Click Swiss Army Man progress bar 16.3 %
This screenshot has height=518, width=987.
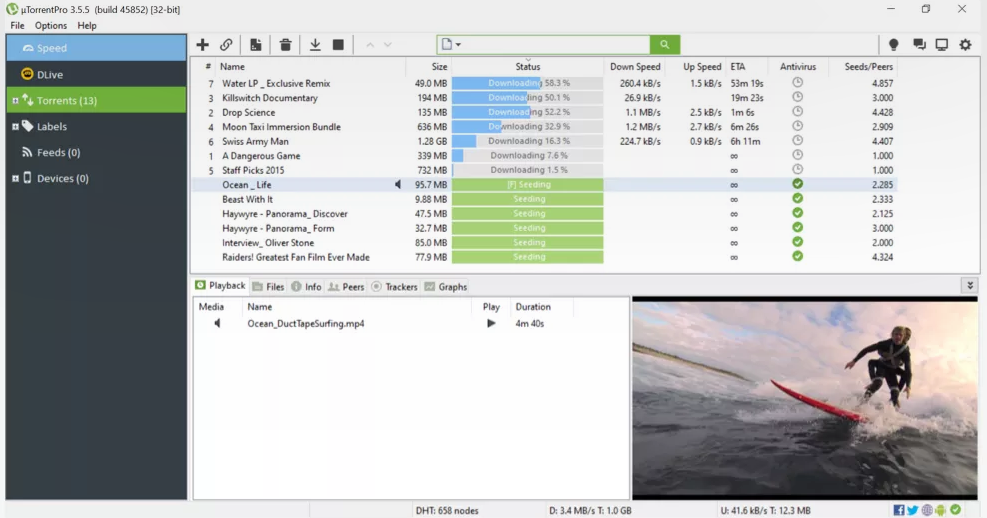coord(527,141)
